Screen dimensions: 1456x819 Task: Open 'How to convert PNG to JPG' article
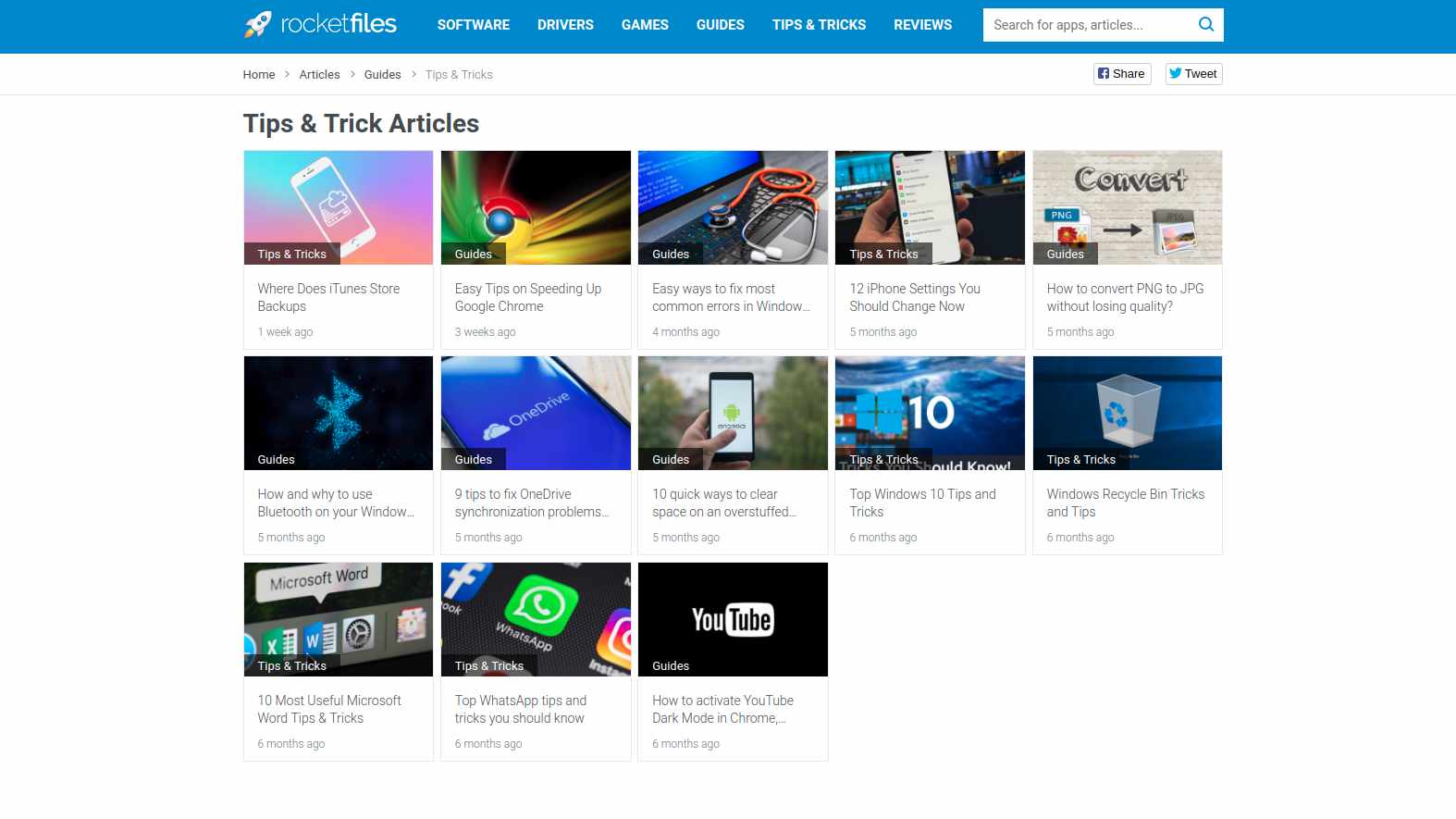(1126, 297)
